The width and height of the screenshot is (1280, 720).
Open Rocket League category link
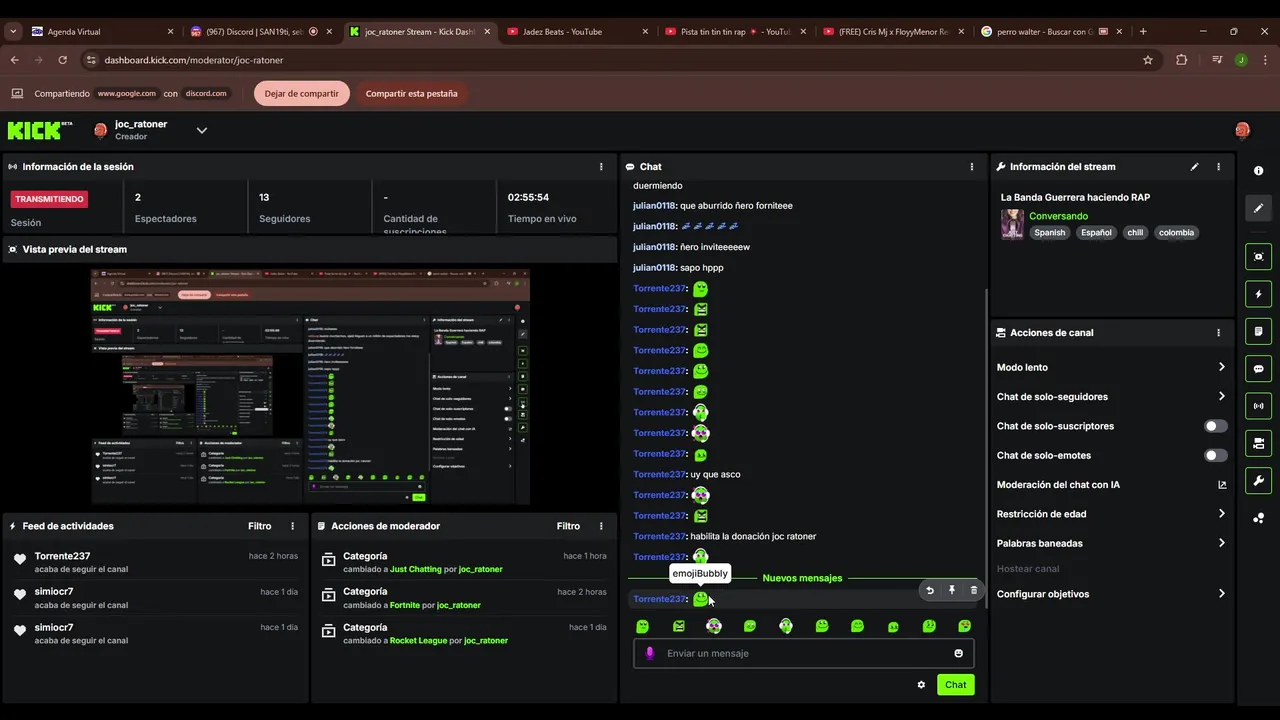coord(419,640)
